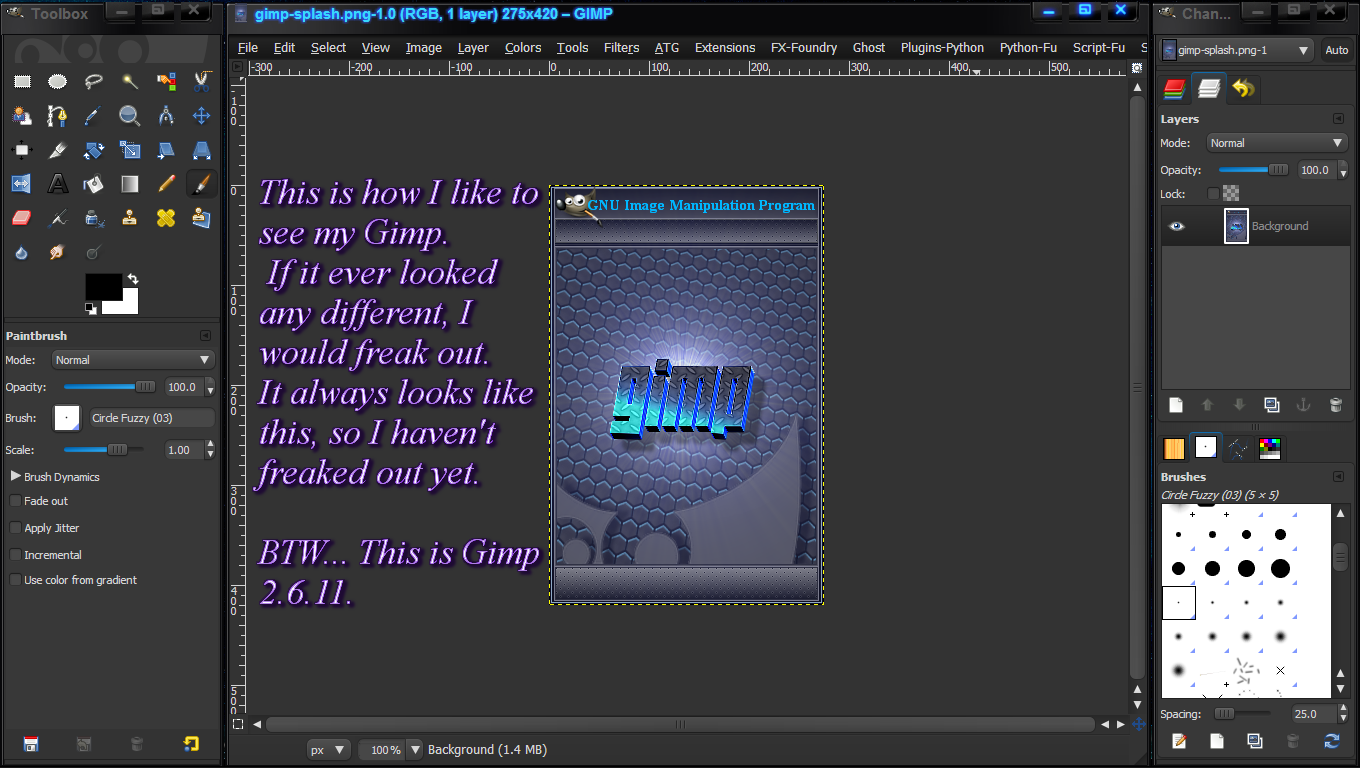This screenshot has width=1360, height=768.
Task: Swap foreground and background colors
Action: click(x=132, y=279)
